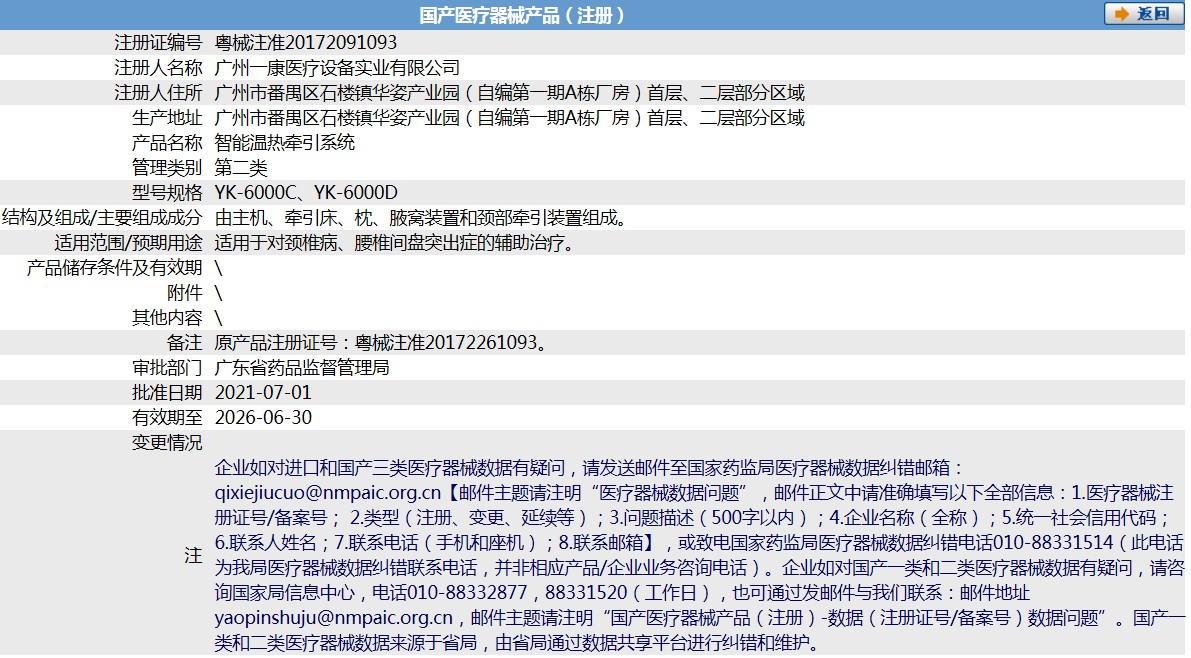The width and height of the screenshot is (1191, 658).
Task: Select the orange arrow icon on 返回 button
Action: (x=1122, y=14)
